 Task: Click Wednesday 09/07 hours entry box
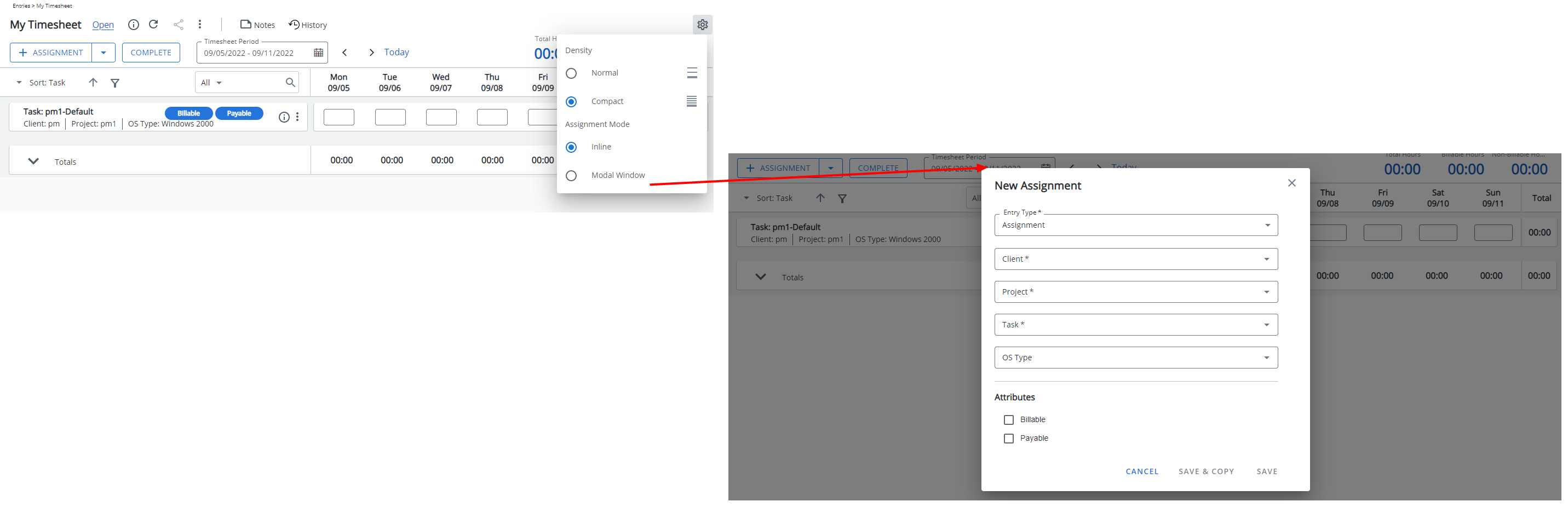(441, 118)
